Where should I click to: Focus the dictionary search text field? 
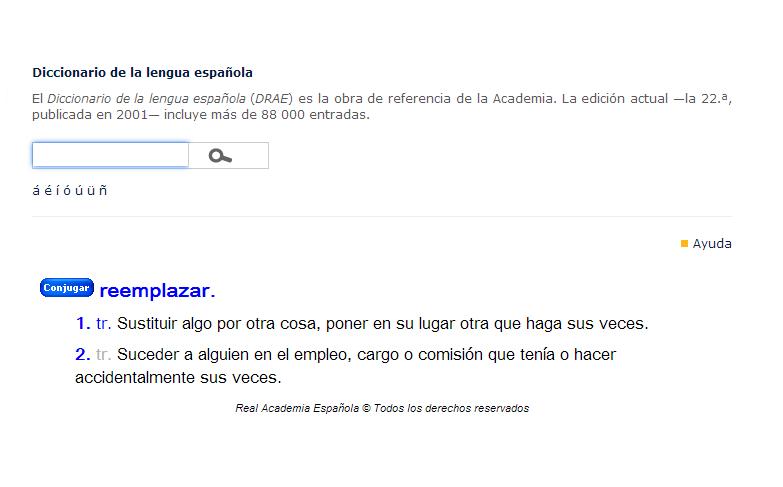pos(110,155)
